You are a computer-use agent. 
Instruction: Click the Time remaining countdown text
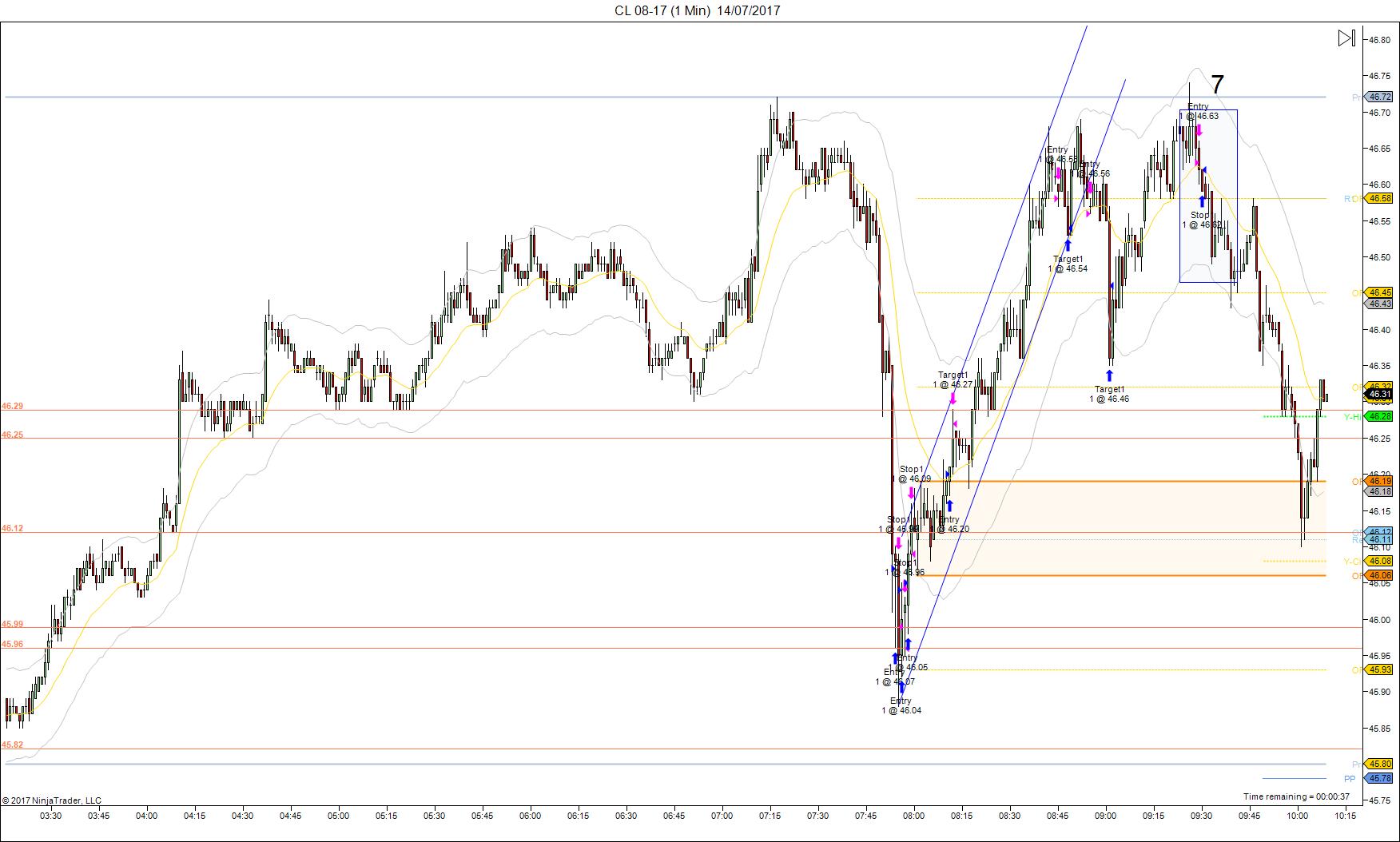pyautogui.click(x=1296, y=796)
